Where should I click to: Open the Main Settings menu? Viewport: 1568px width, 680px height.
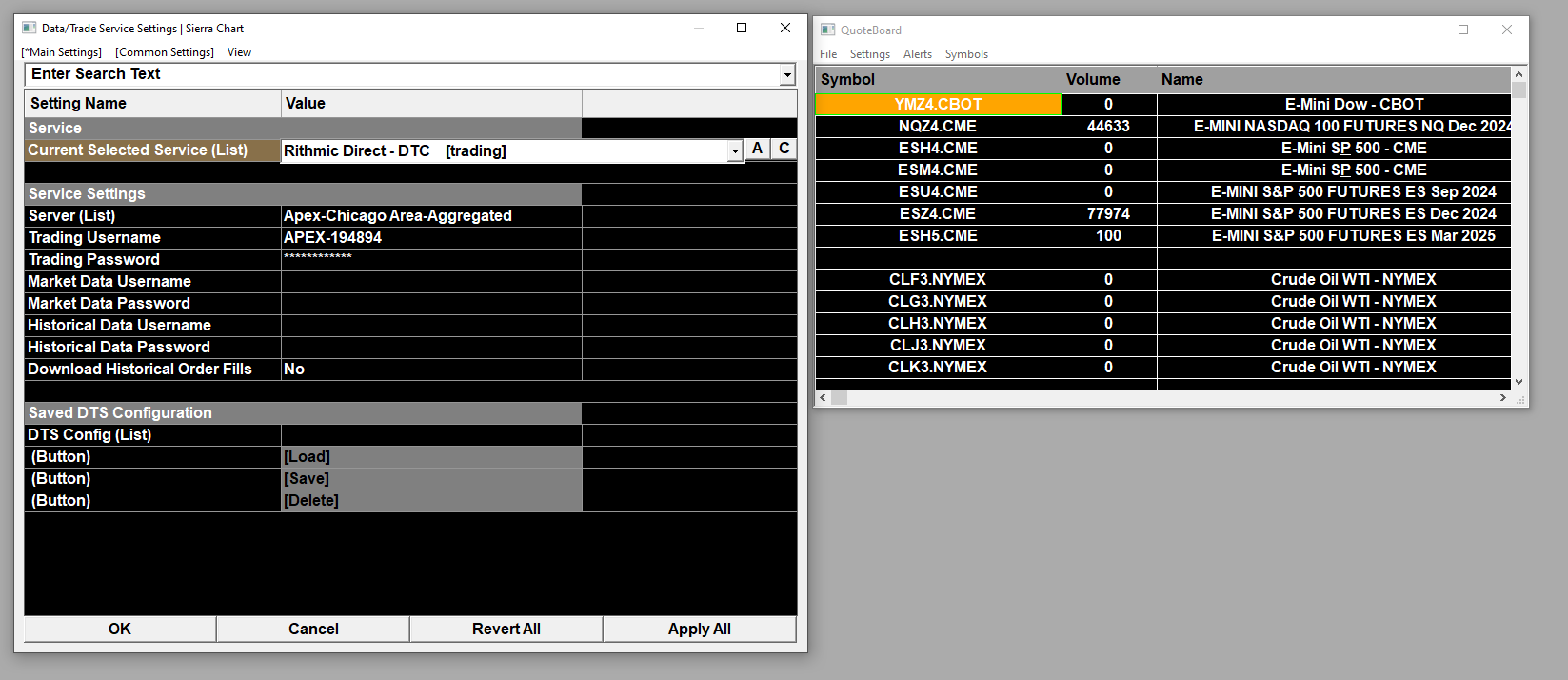click(x=61, y=52)
